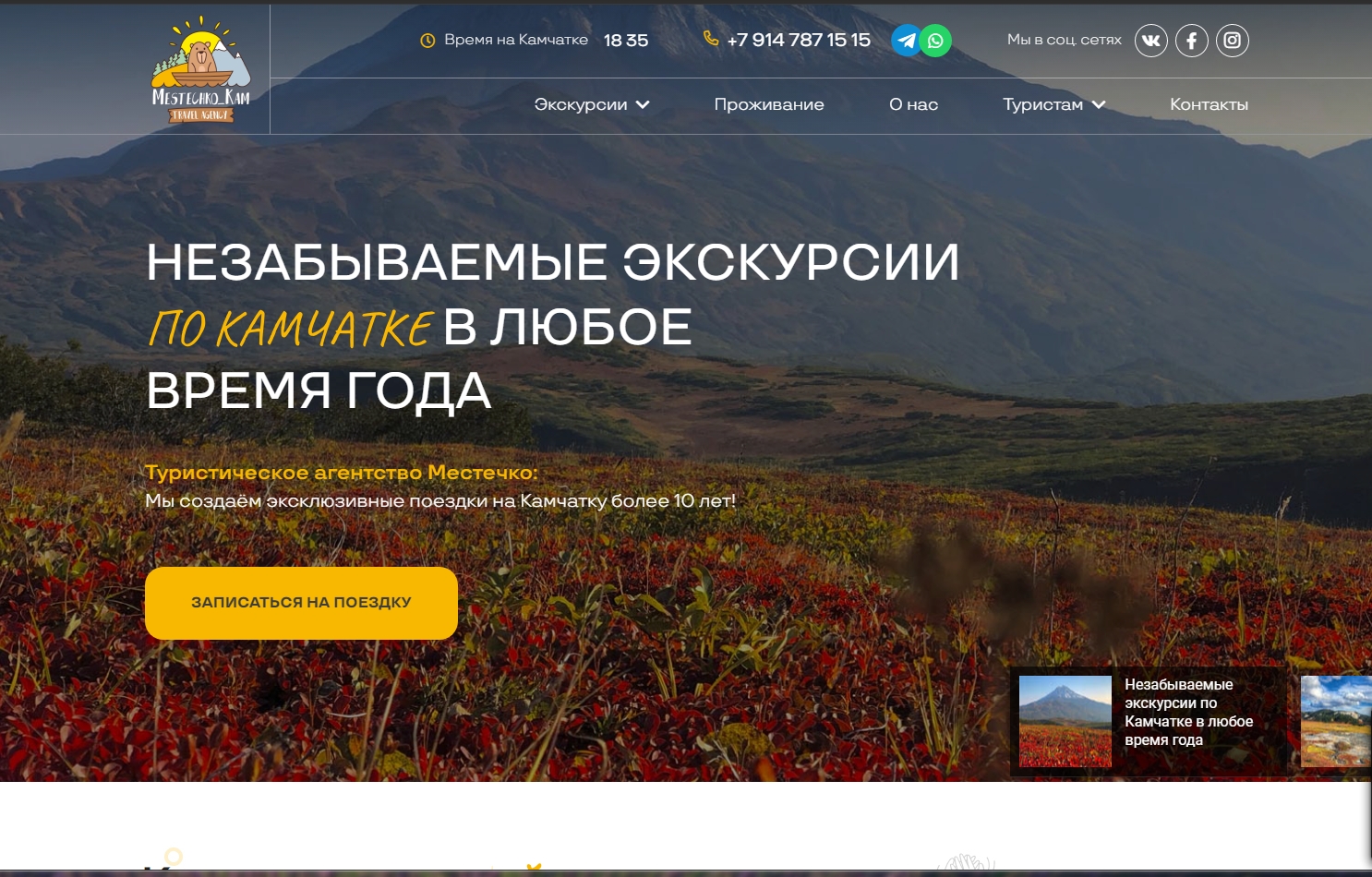Image resolution: width=1372 pixels, height=877 pixels.
Task: Click the clock icon beside Kamchatka time
Action: pos(427,41)
